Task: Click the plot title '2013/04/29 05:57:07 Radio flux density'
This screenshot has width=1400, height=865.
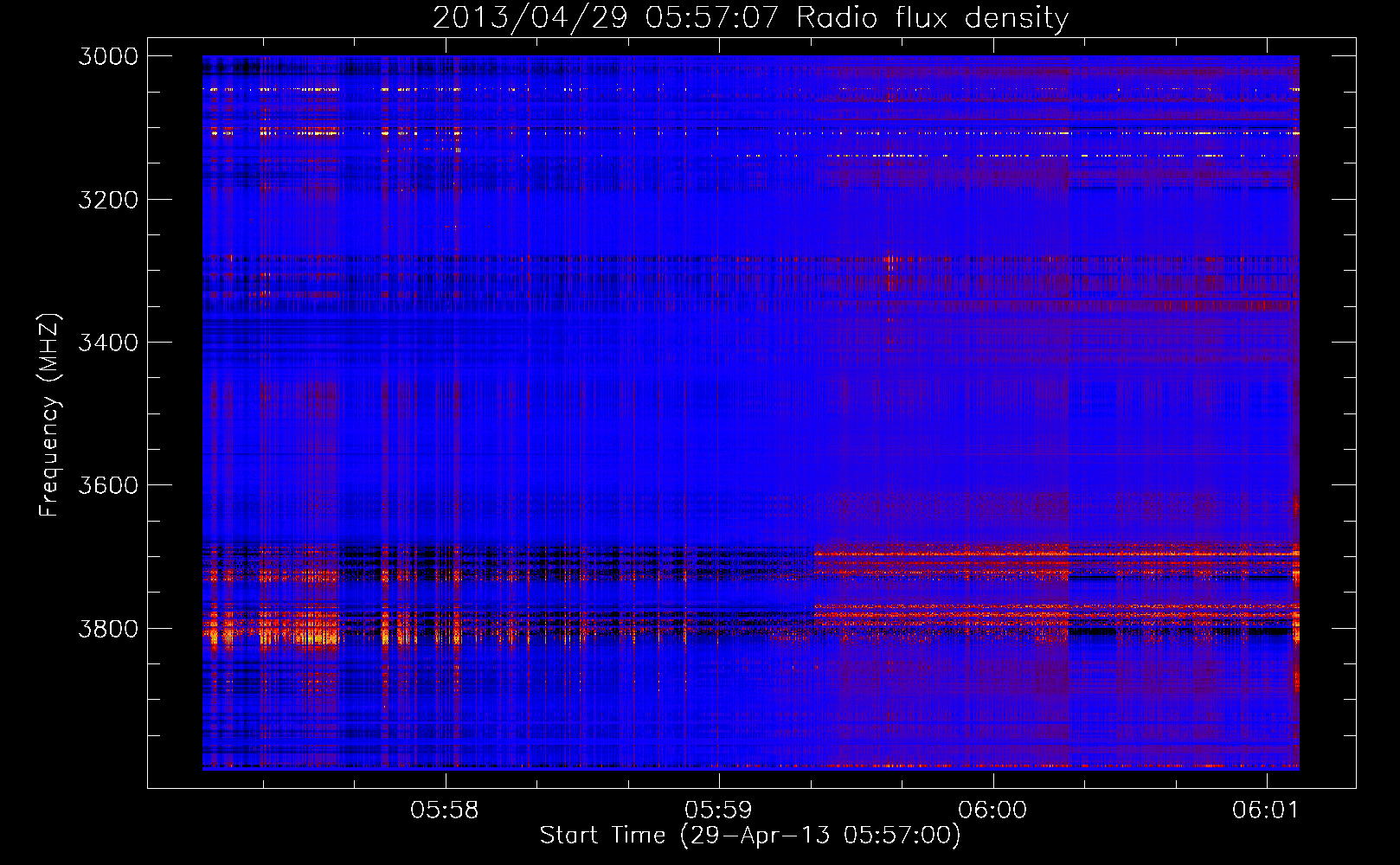Action: [750, 17]
